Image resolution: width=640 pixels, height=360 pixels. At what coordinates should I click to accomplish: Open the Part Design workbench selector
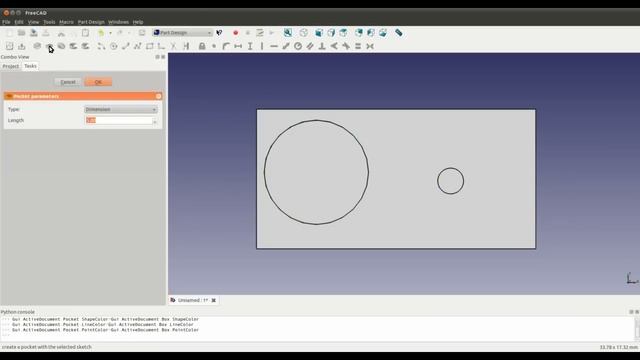(x=182, y=33)
